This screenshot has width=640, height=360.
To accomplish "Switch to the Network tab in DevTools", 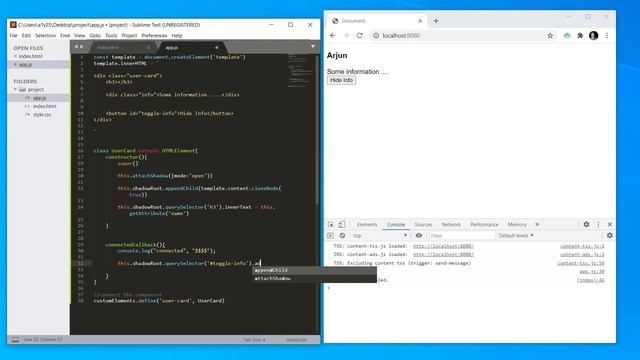I will 451,224.
